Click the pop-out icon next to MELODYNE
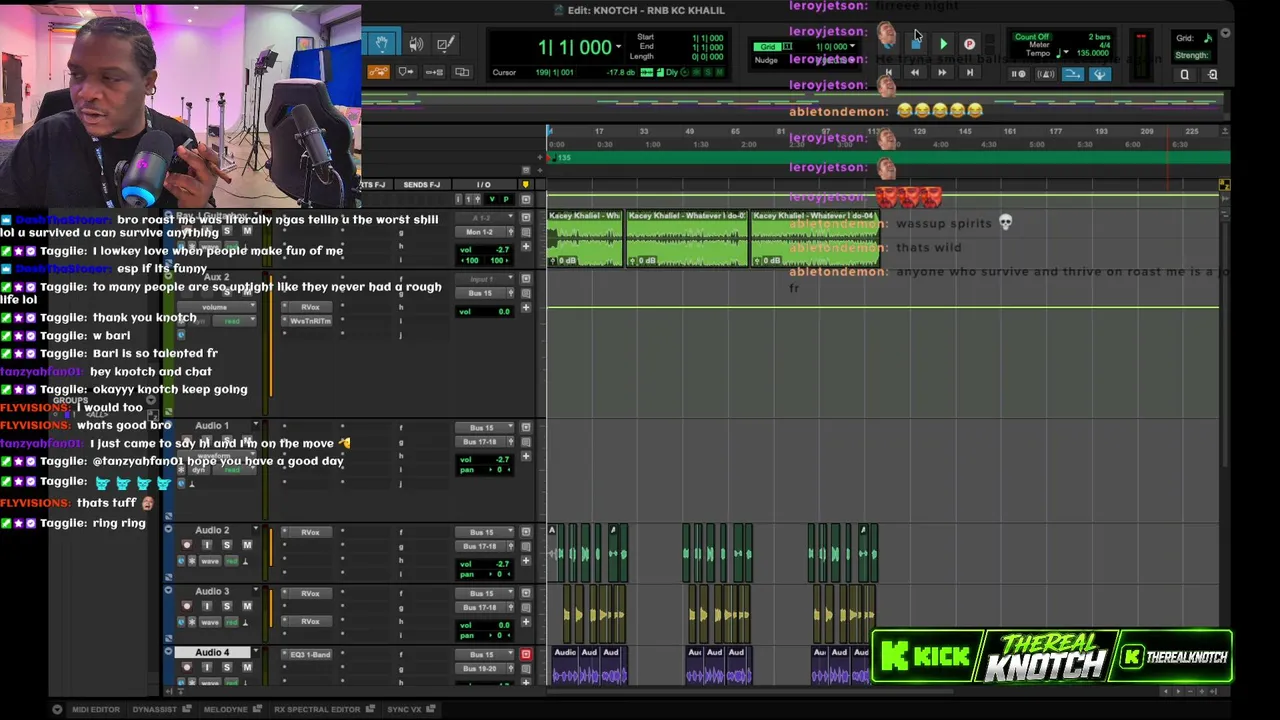 pos(257,709)
